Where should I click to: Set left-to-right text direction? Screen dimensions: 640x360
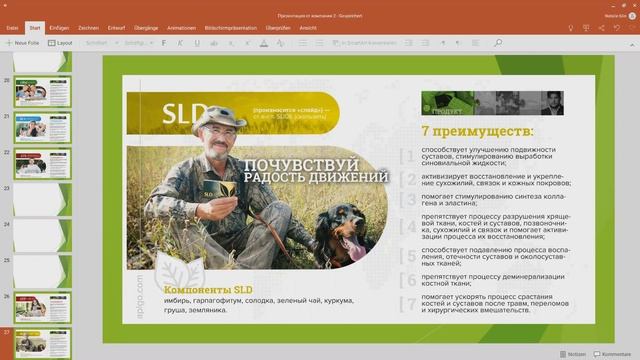click(x=442, y=43)
